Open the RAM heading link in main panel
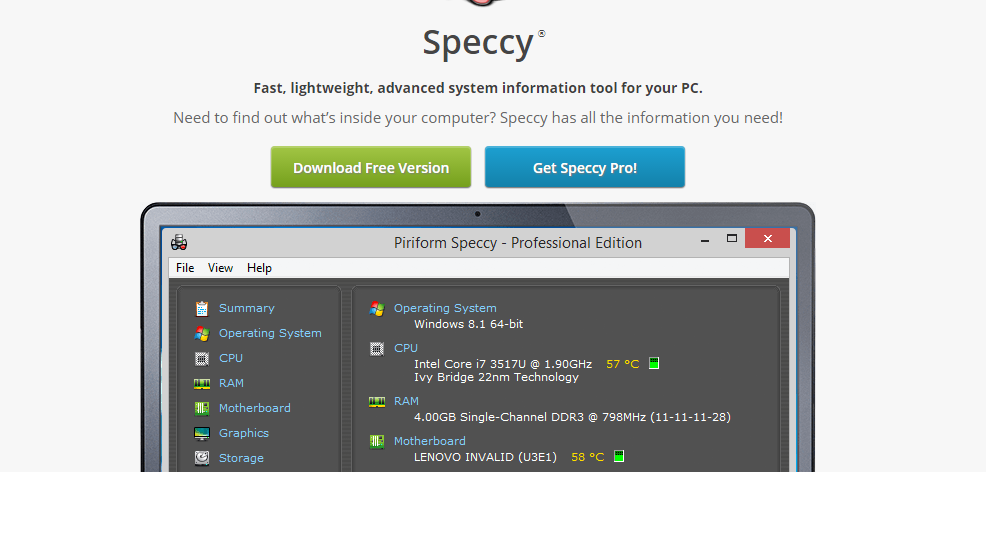Screen dimensions: 986x537 pyautogui.click(x=406, y=401)
